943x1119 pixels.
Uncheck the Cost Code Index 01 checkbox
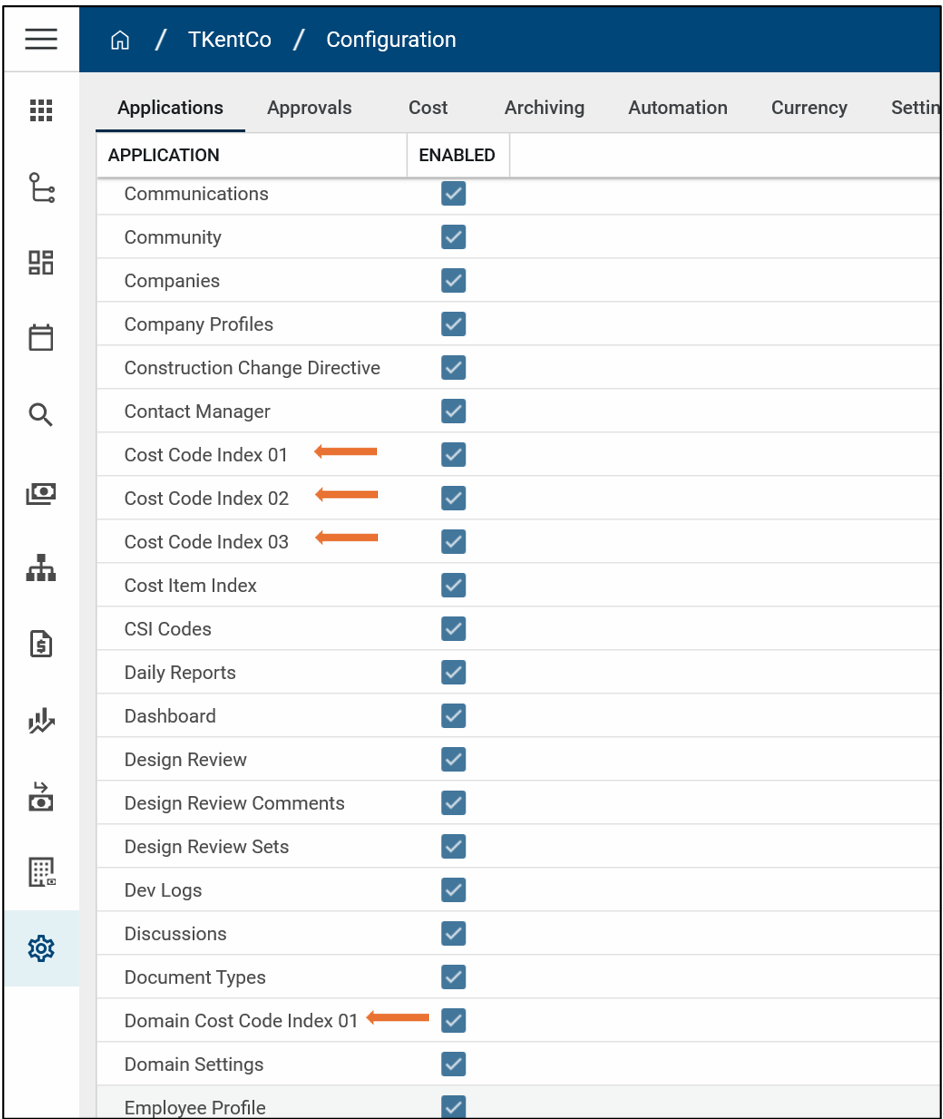(x=453, y=454)
